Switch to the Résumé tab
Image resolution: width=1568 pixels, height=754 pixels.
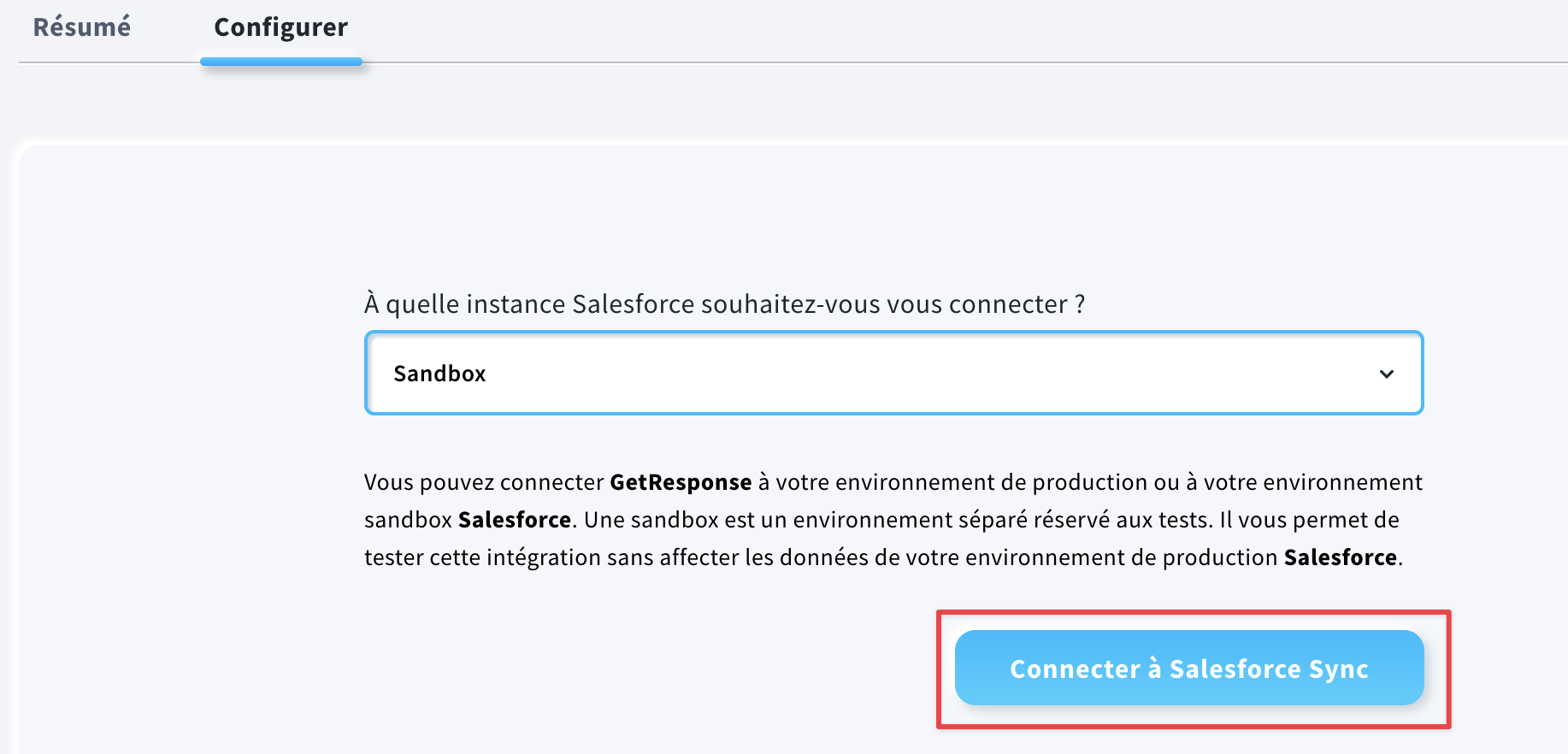pyautogui.click(x=82, y=27)
